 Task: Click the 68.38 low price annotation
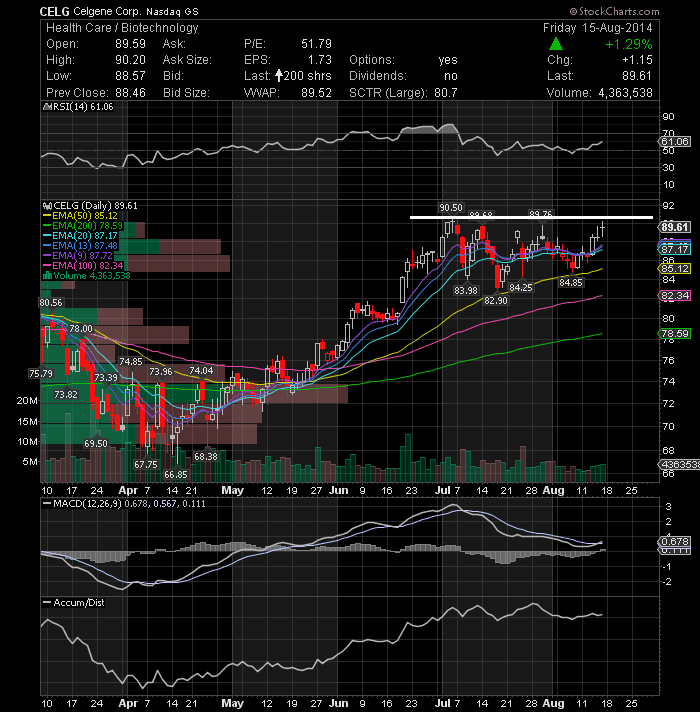coord(206,456)
